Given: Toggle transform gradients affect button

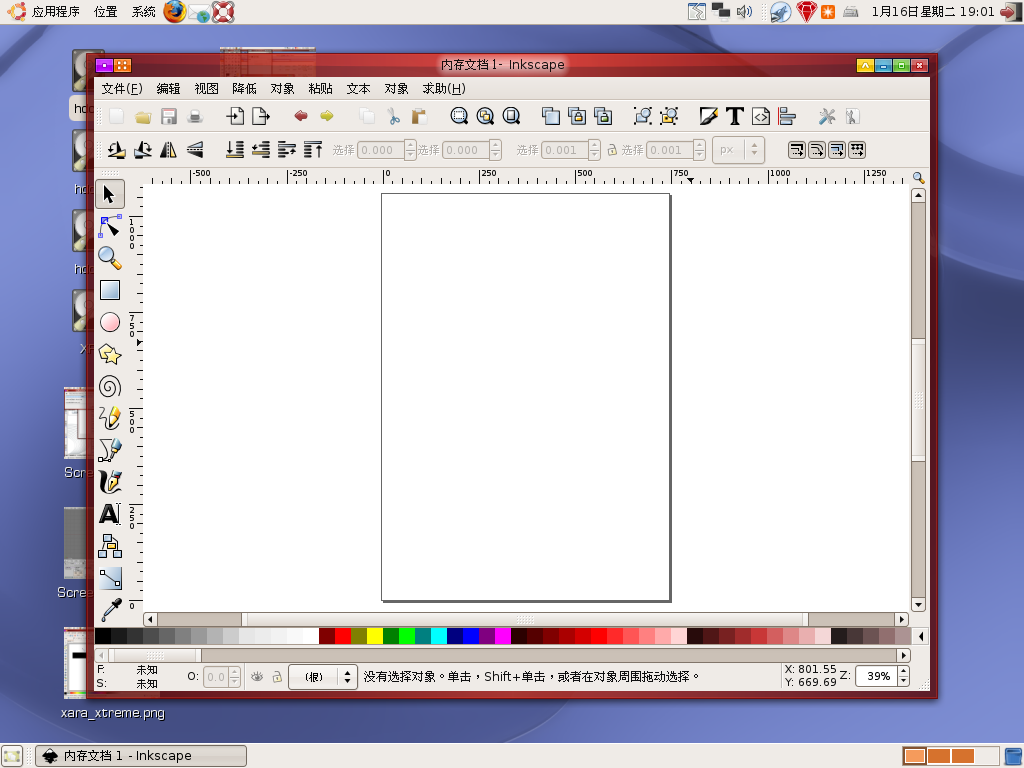Looking at the screenshot, I should pyautogui.click(x=837, y=150).
